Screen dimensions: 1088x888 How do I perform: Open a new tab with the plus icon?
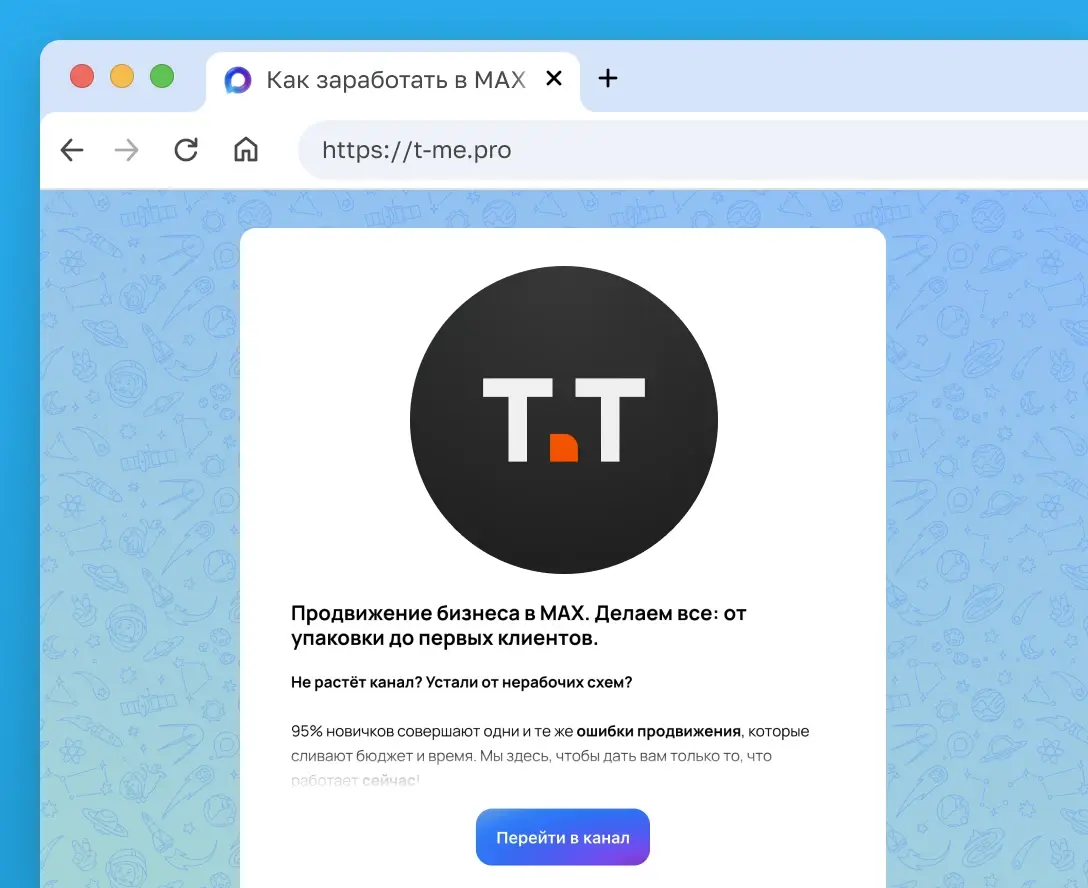coord(608,78)
